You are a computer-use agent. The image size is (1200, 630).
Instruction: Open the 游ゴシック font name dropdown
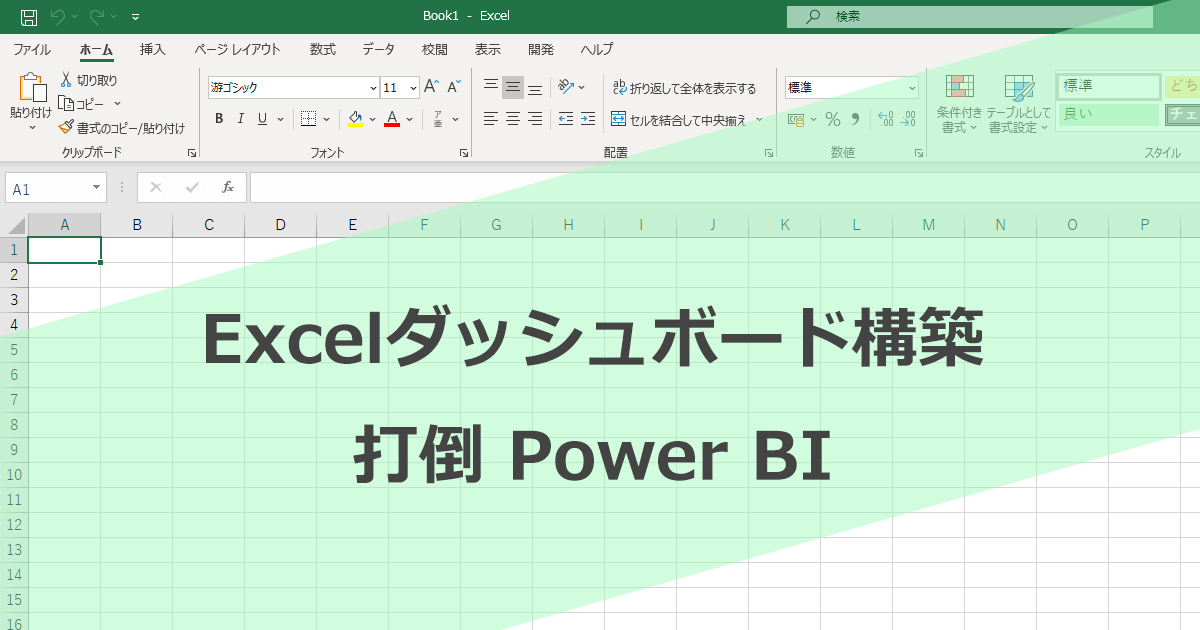[374, 88]
